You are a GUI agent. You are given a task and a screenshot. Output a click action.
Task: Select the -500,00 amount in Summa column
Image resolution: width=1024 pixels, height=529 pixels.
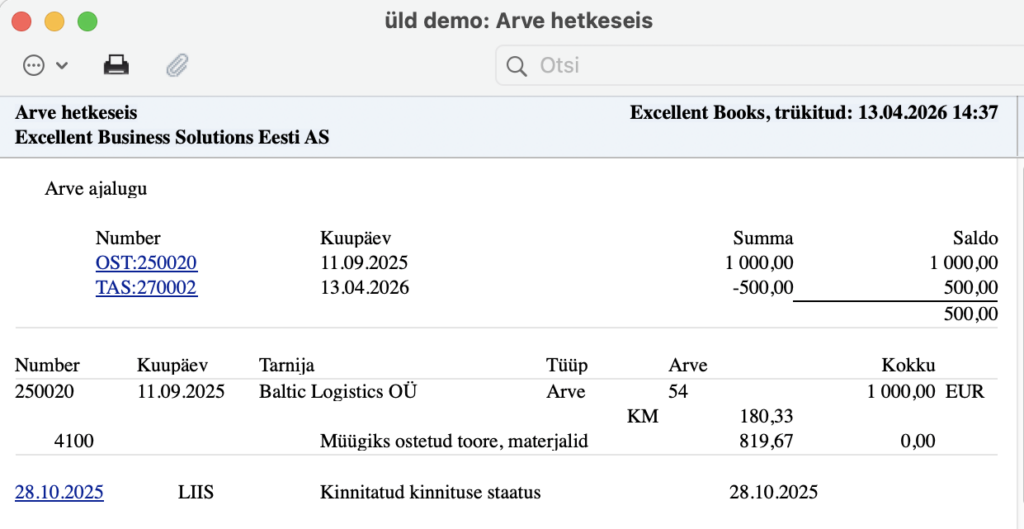[761, 288]
